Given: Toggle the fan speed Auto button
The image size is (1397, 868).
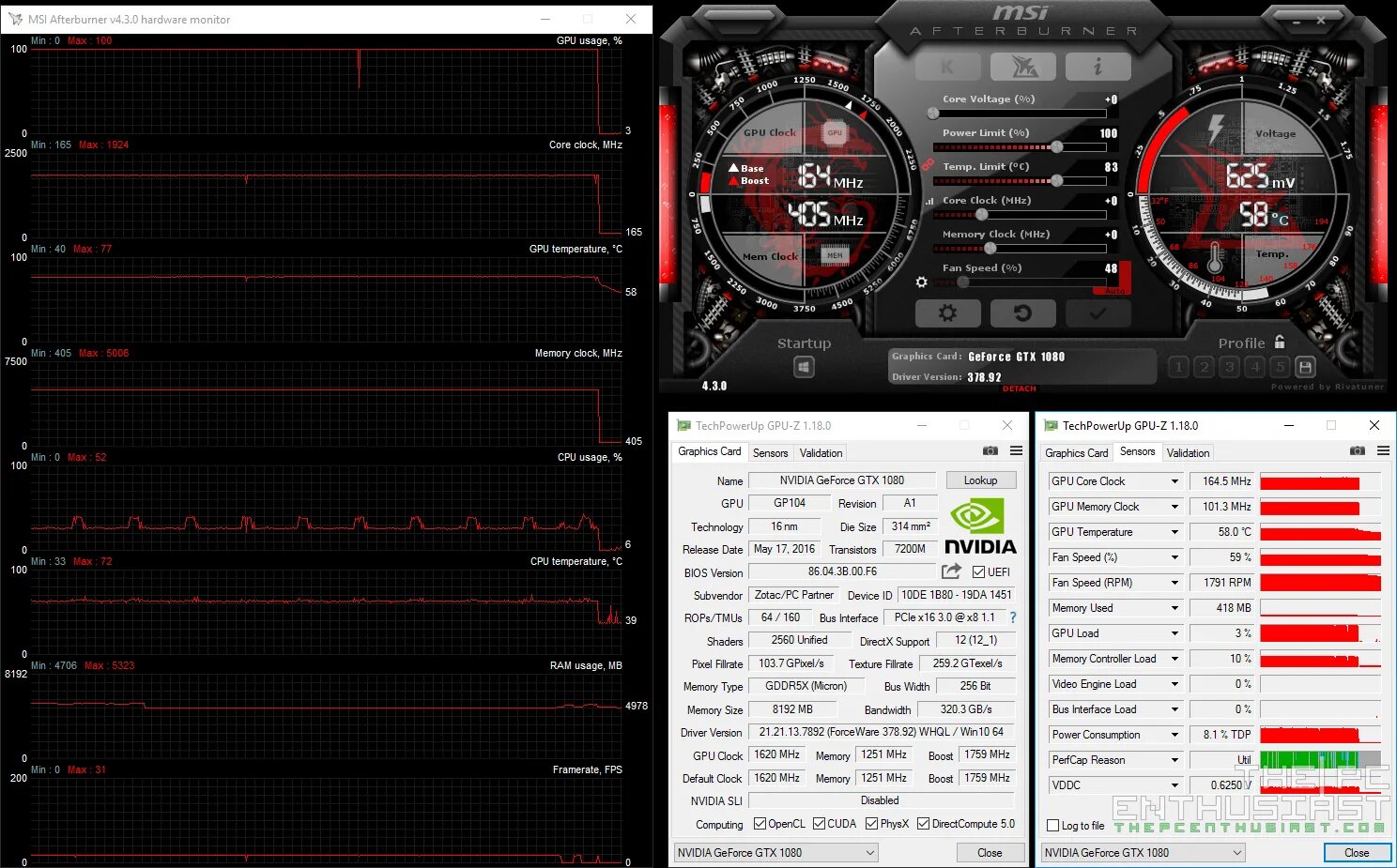Looking at the screenshot, I should [x=1114, y=291].
